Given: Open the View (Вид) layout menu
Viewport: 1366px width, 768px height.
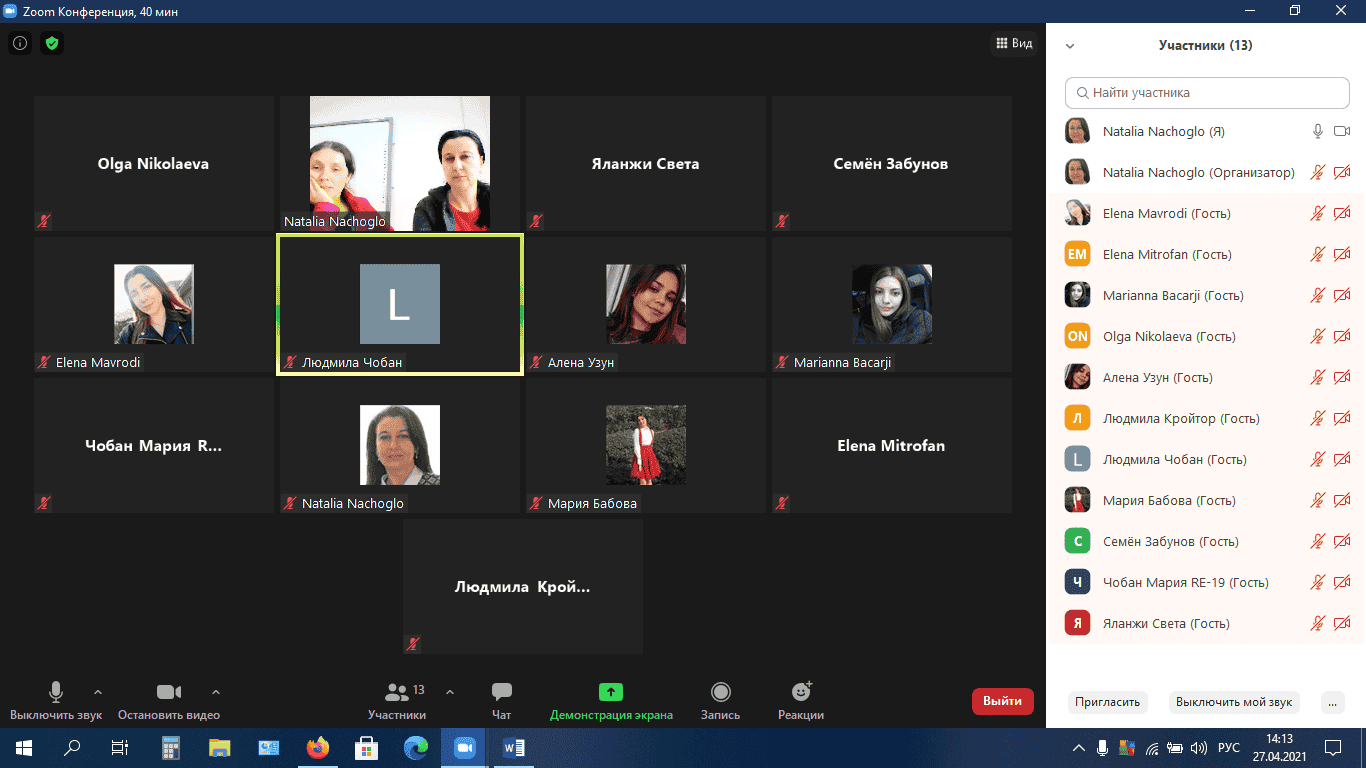Looking at the screenshot, I should [x=1013, y=44].
